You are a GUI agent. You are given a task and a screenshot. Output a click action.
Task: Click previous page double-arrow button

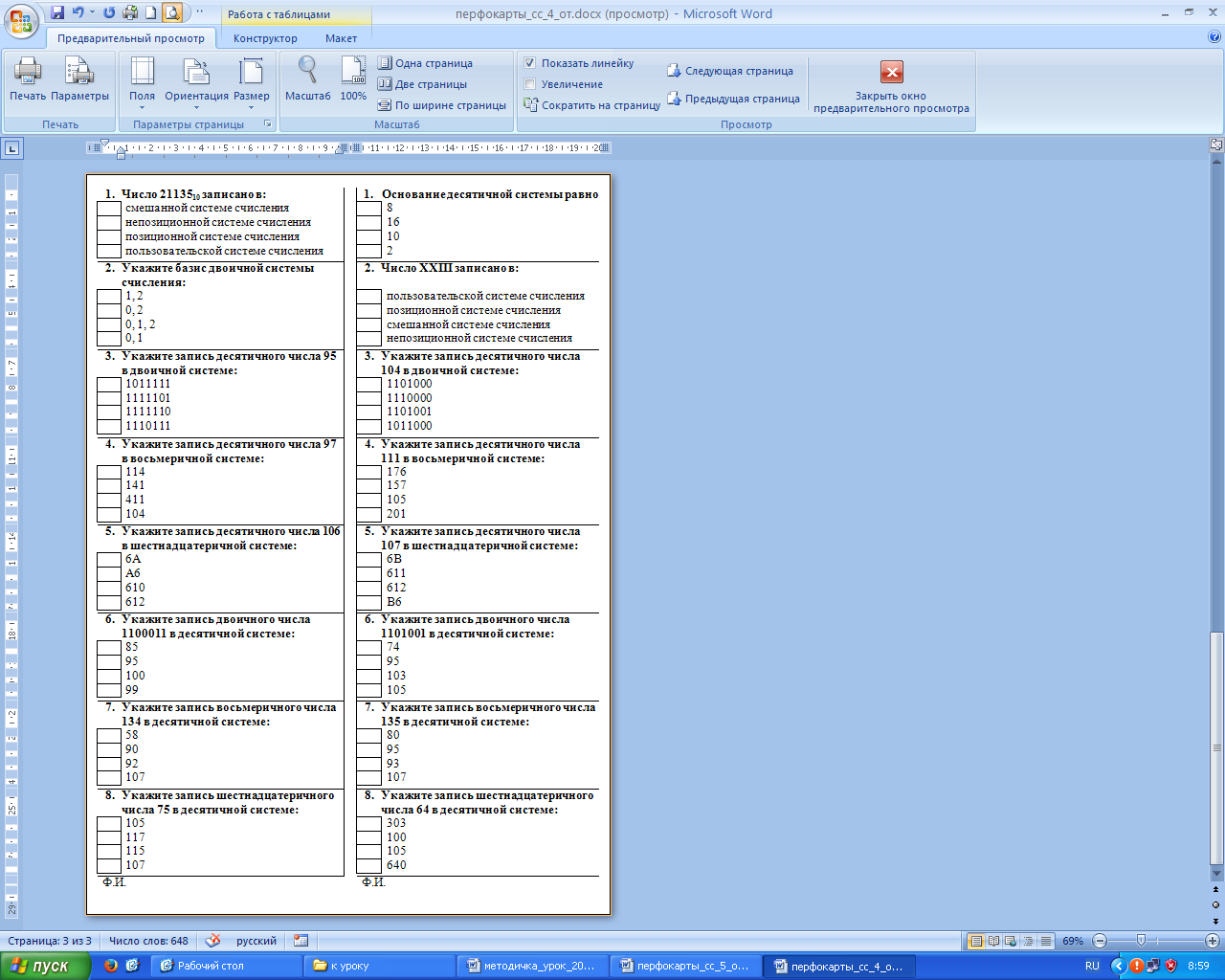pos(1216,890)
